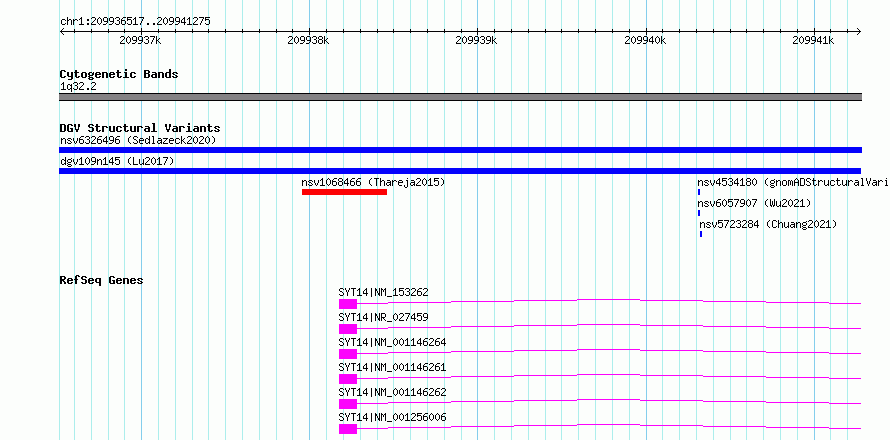Click the red nsv1068466 variant bar
The height and width of the screenshot is (440, 890).
pyautogui.click(x=344, y=192)
